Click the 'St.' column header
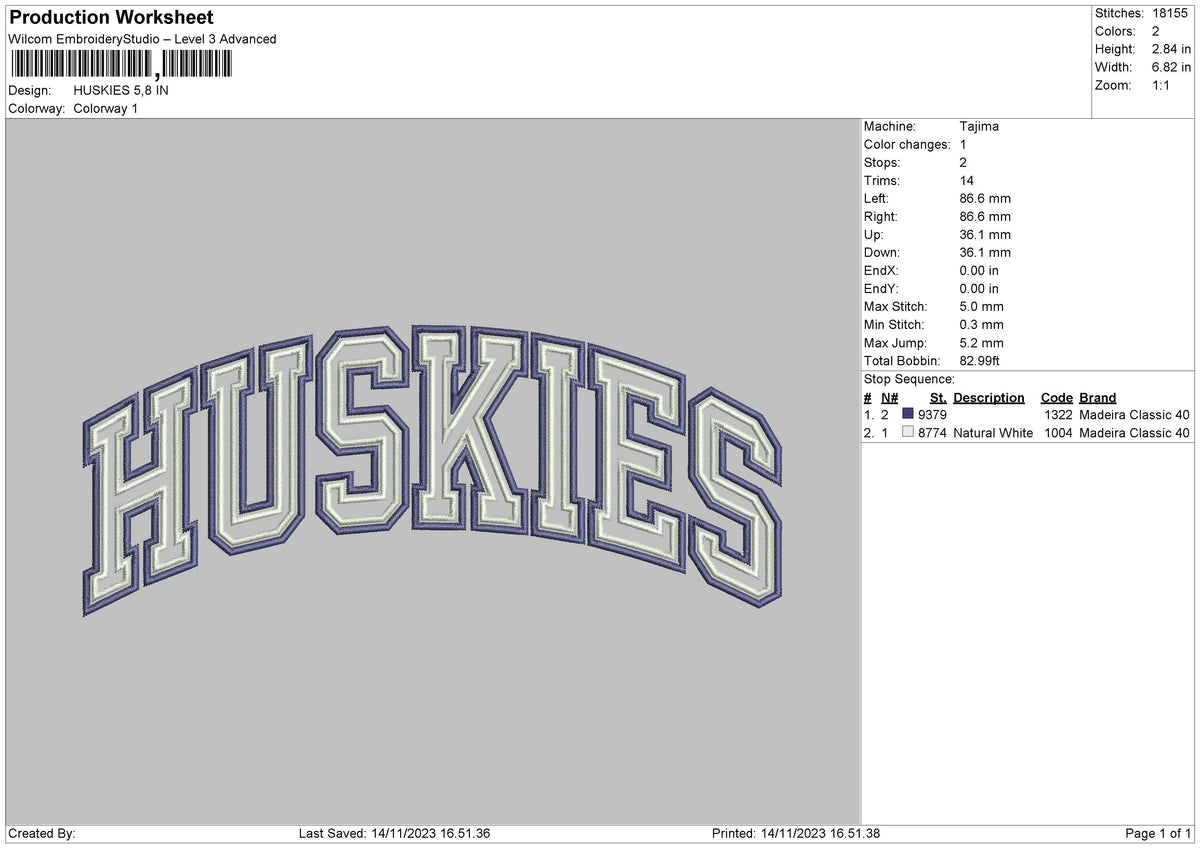Viewport: 1200px width, 848px height. pyautogui.click(x=938, y=397)
